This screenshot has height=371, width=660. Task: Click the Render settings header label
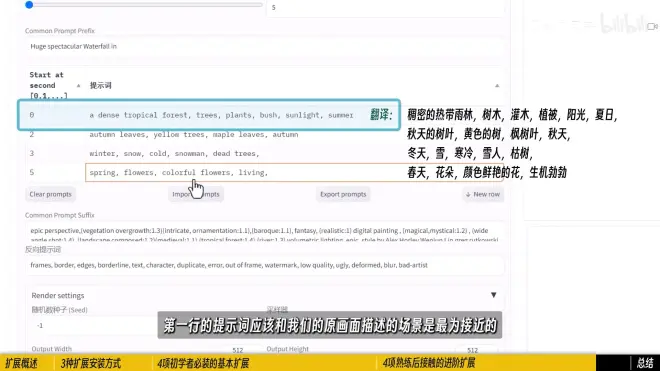[x=58, y=296]
